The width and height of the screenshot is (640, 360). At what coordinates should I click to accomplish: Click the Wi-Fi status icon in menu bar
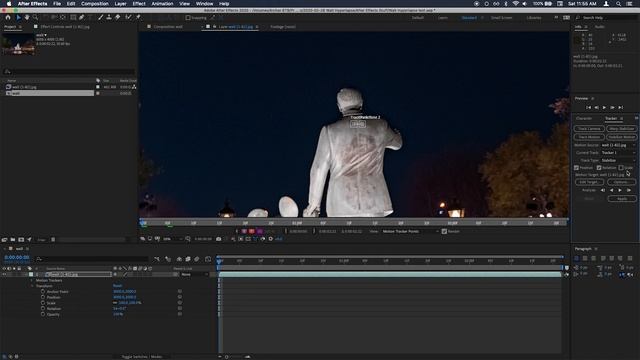click(516, 4)
